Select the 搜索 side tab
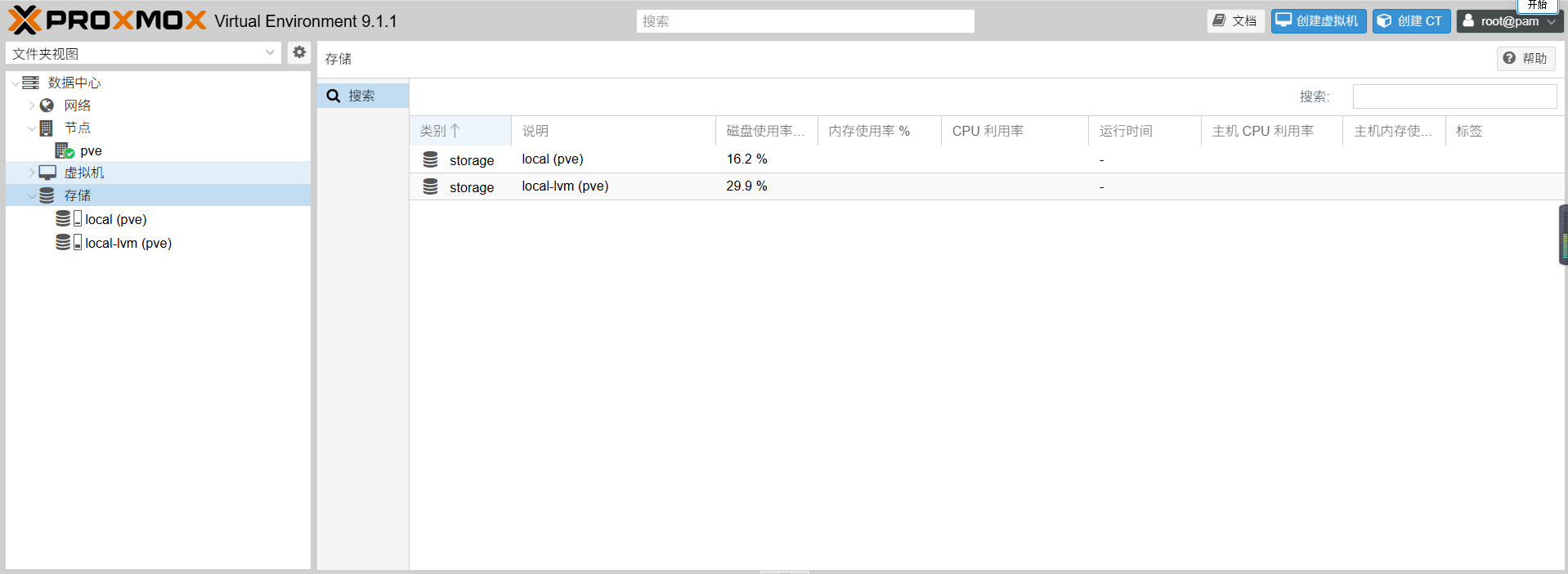The height and width of the screenshot is (574, 1568). tap(362, 96)
